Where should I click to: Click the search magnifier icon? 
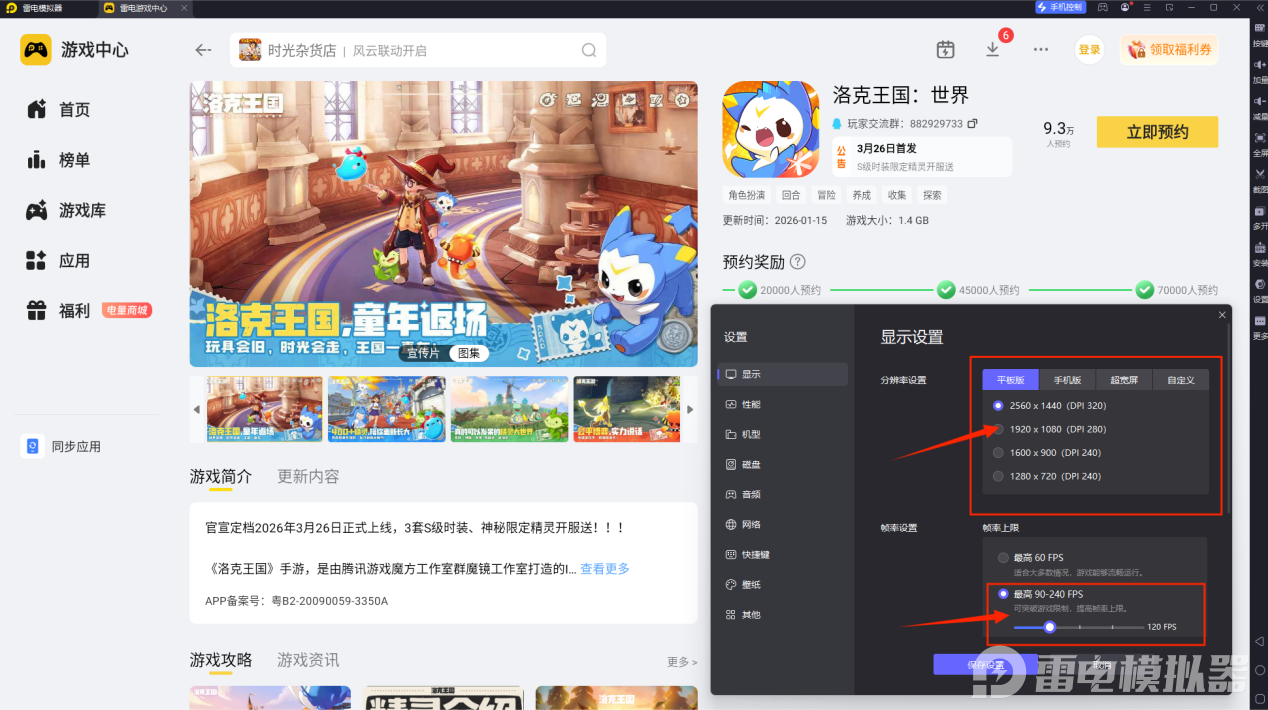click(x=589, y=50)
